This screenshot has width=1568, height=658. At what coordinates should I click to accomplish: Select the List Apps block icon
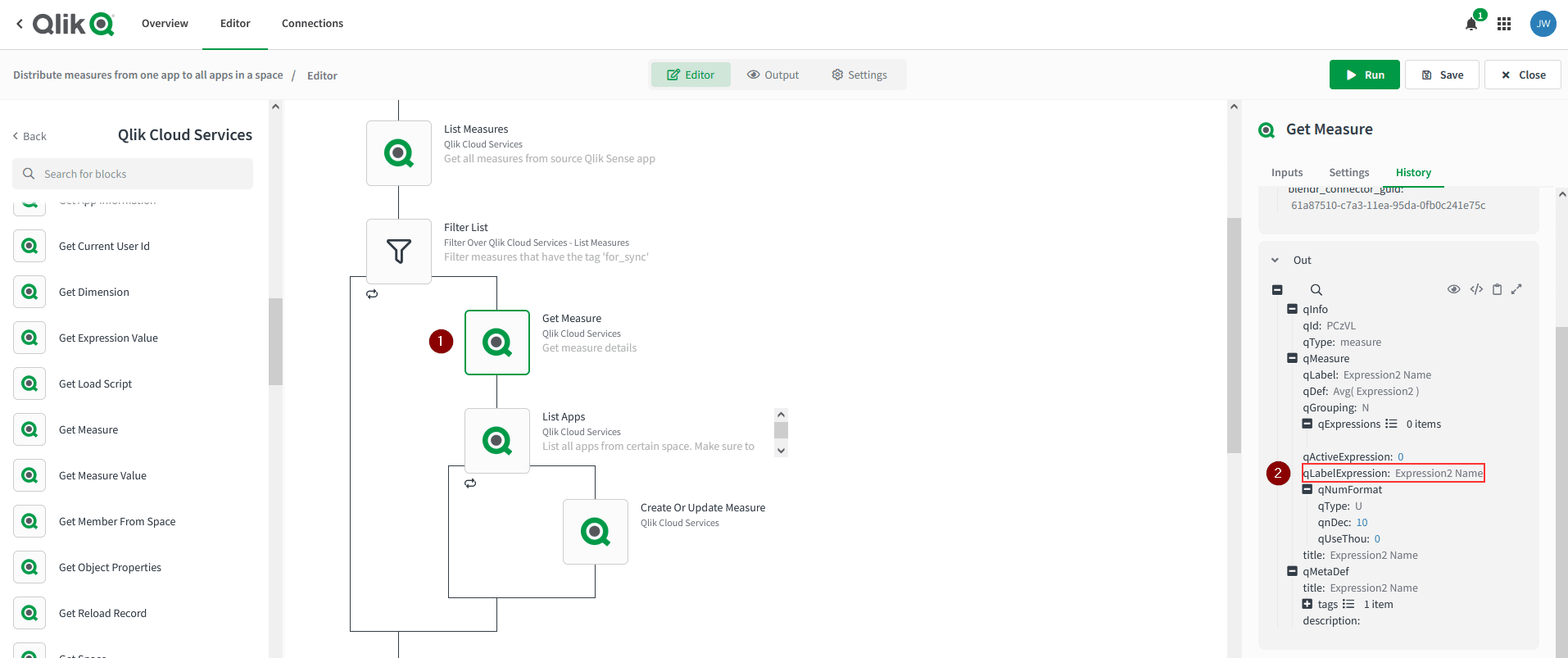pos(497,441)
